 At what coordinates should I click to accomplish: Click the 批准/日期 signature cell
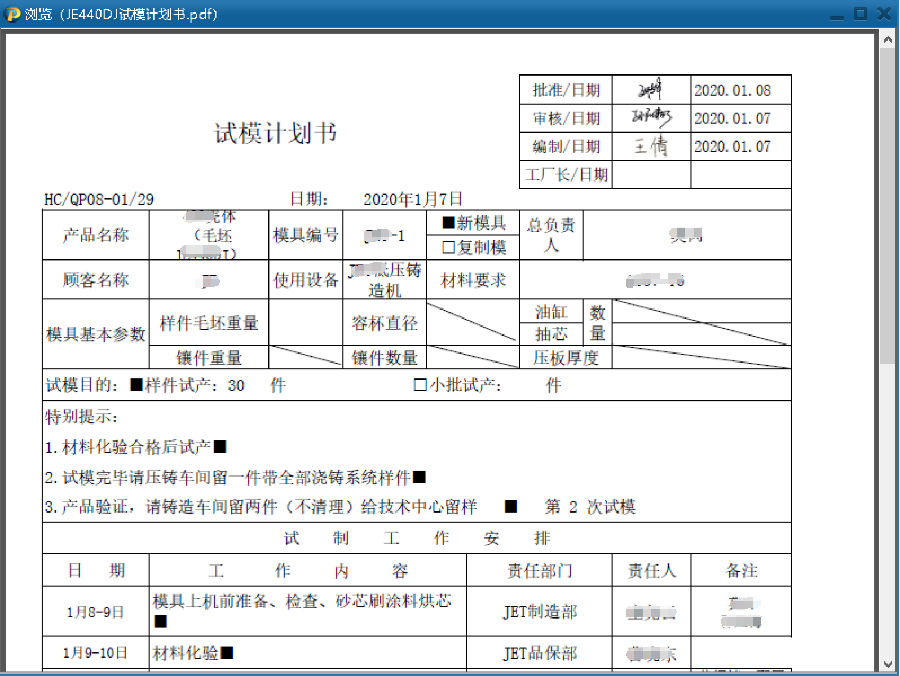(650, 90)
